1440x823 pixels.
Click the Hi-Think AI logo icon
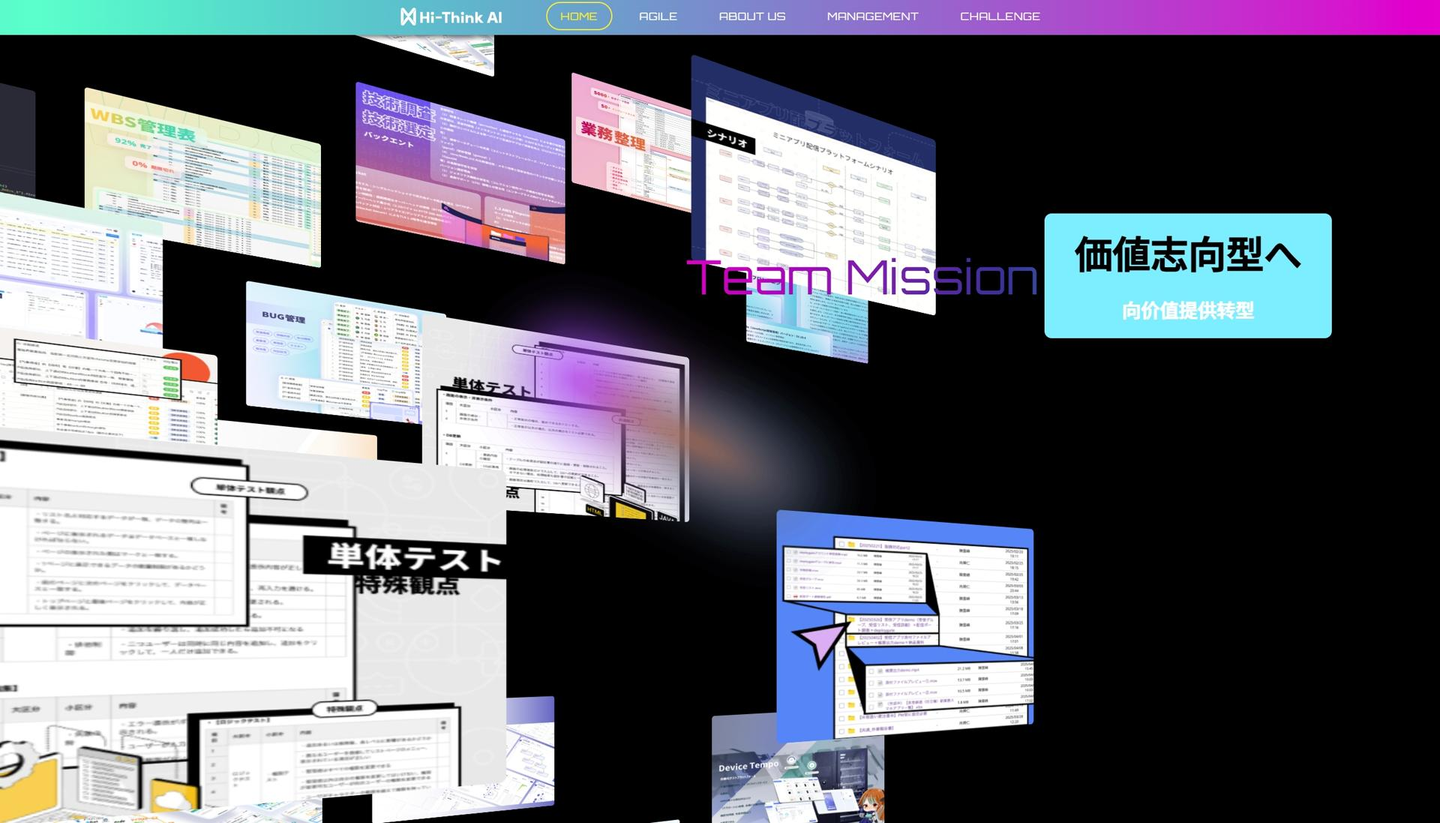tap(408, 16)
